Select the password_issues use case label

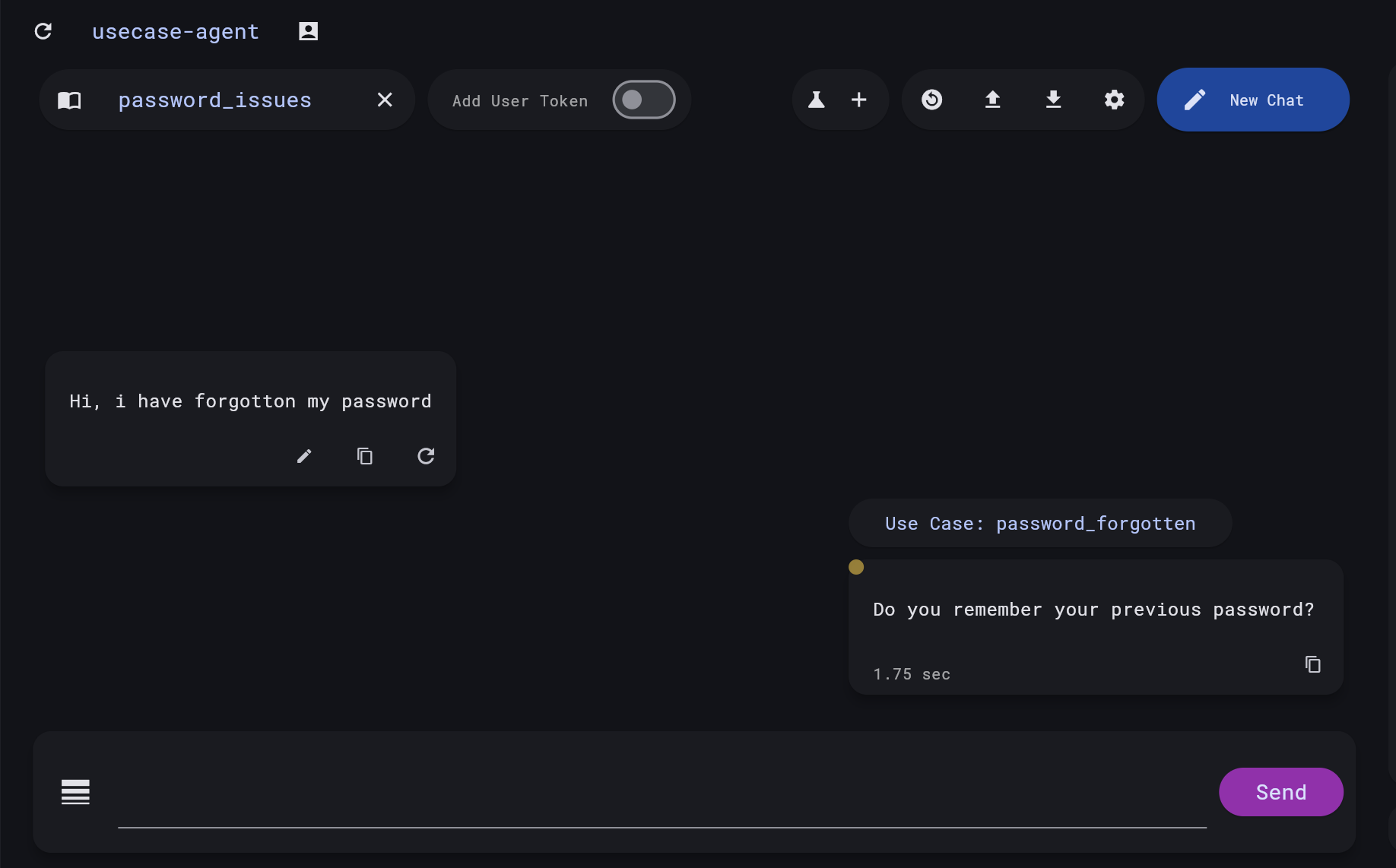click(215, 100)
